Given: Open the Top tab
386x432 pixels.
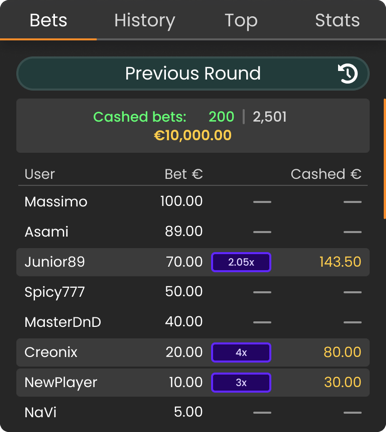Looking at the screenshot, I should 241,20.
